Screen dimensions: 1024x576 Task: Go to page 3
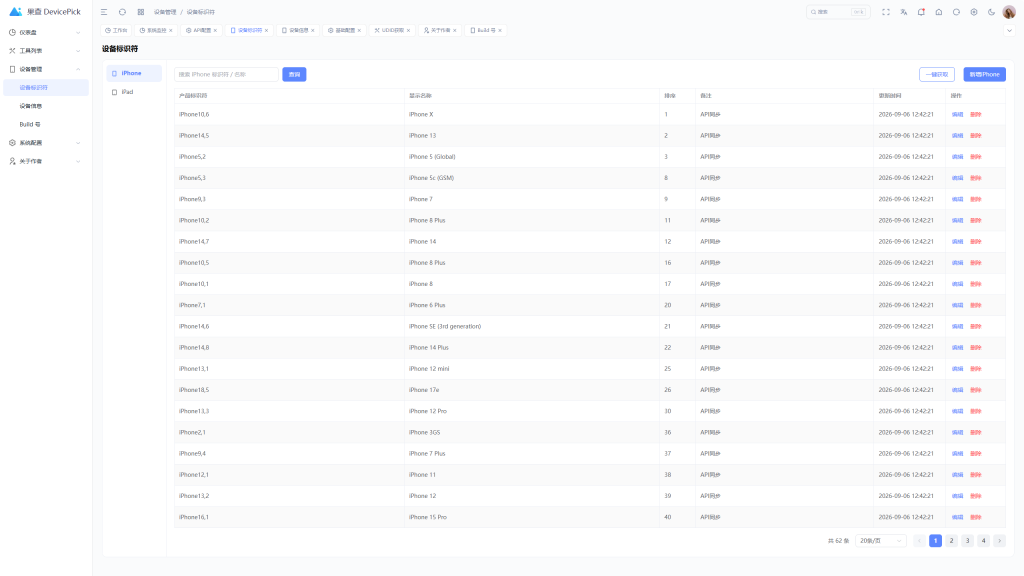(x=967, y=541)
